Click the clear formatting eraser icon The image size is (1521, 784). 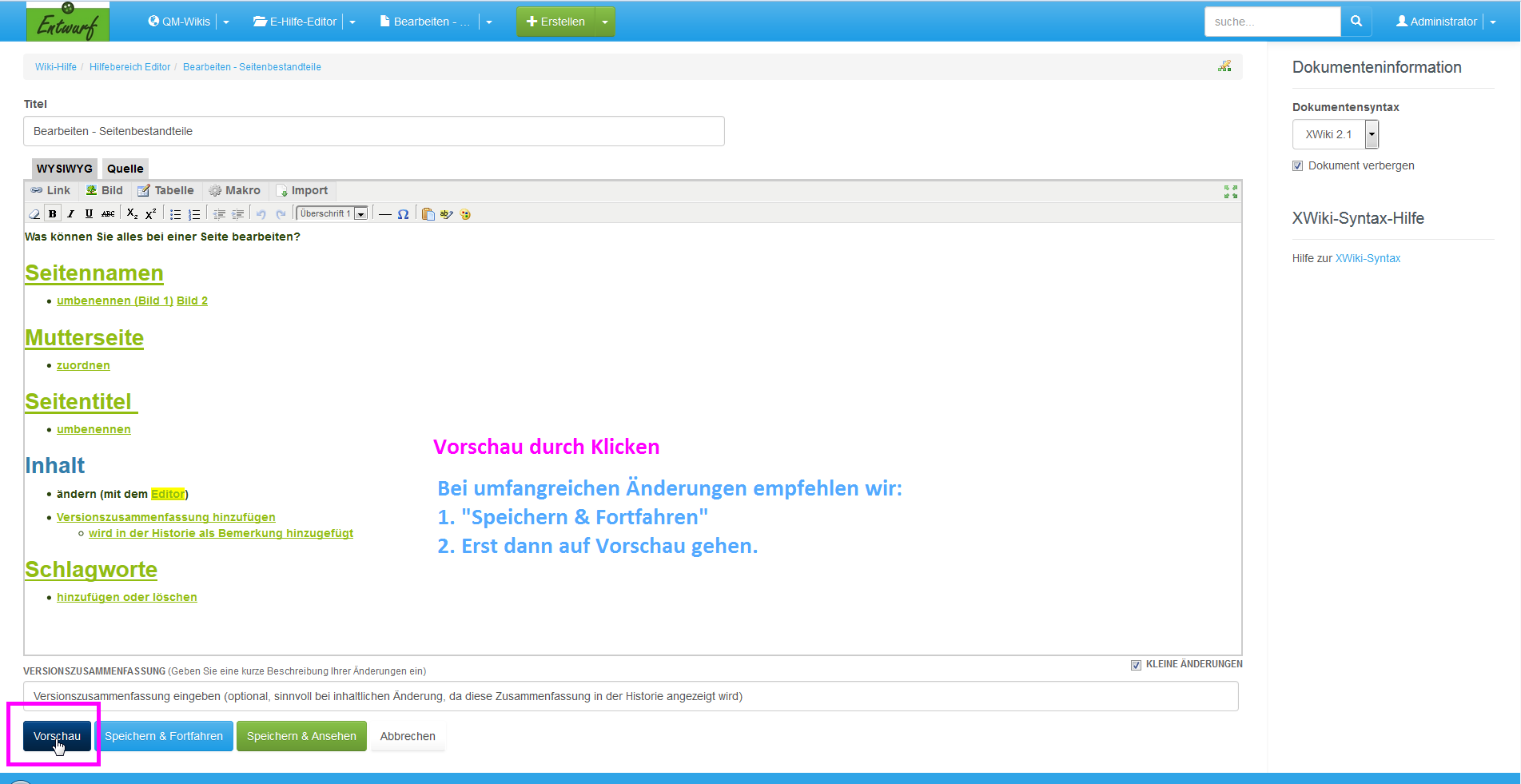[34, 214]
